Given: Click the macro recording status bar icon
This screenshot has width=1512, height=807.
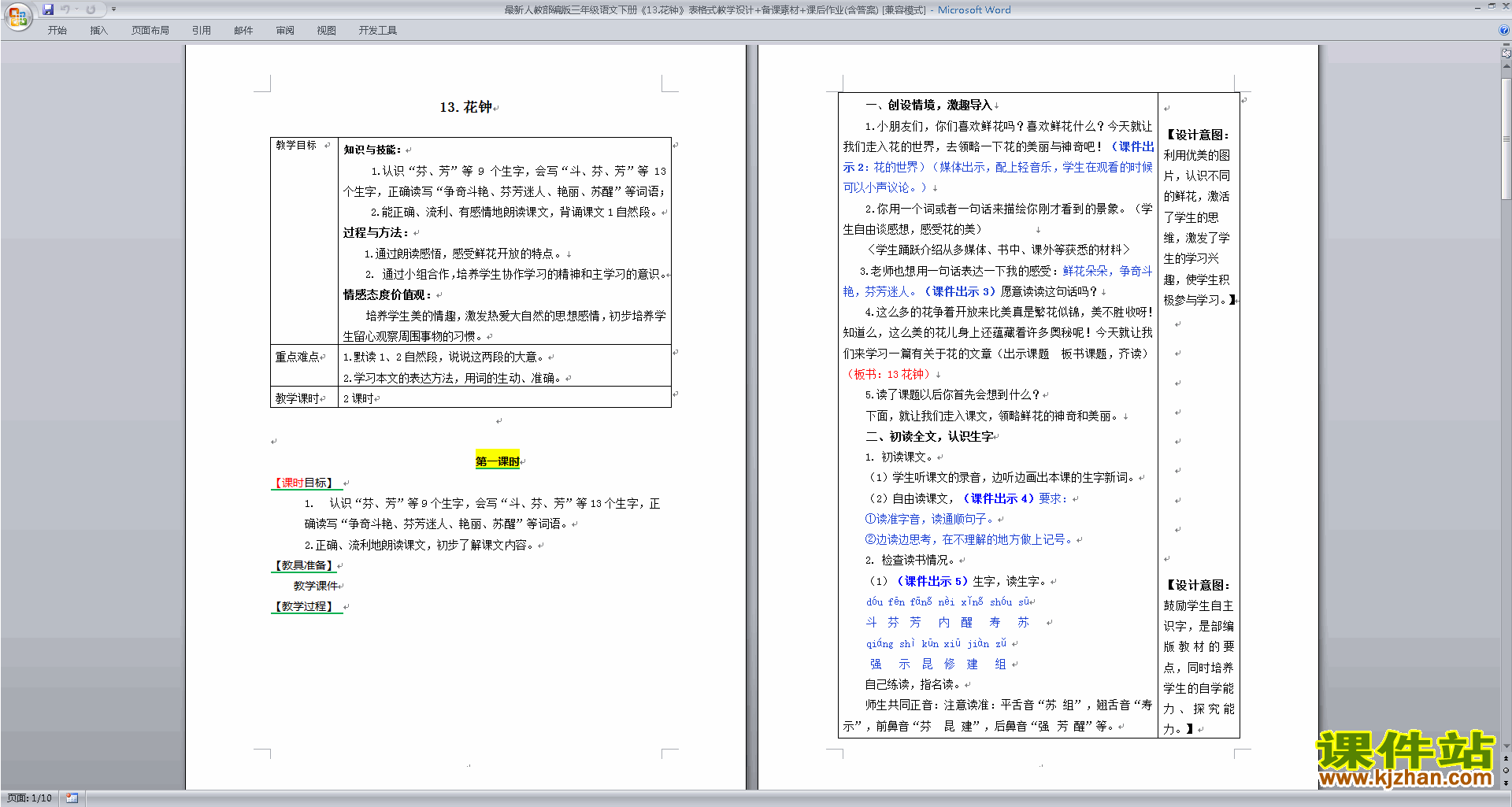Looking at the screenshot, I should click(x=72, y=798).
